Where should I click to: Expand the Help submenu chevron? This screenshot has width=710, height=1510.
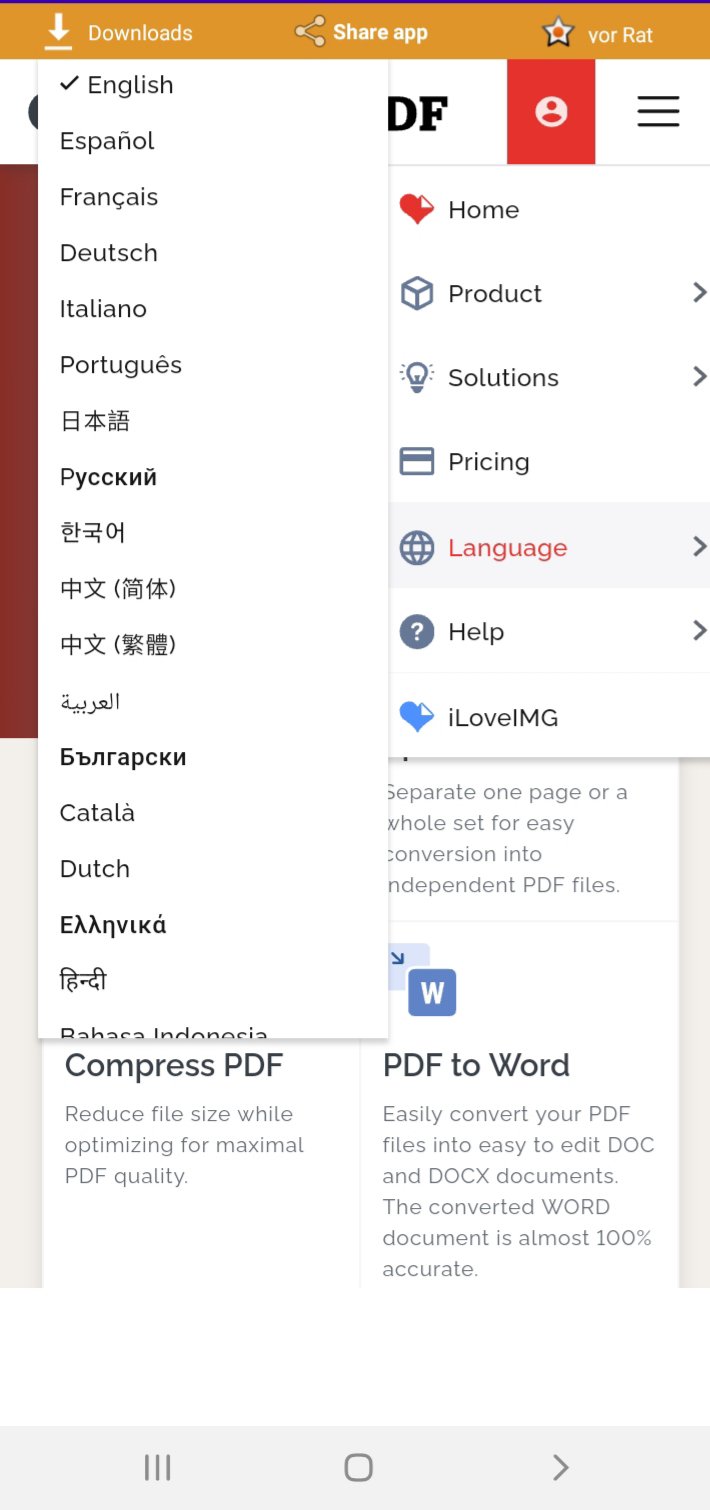coord(699,630)
